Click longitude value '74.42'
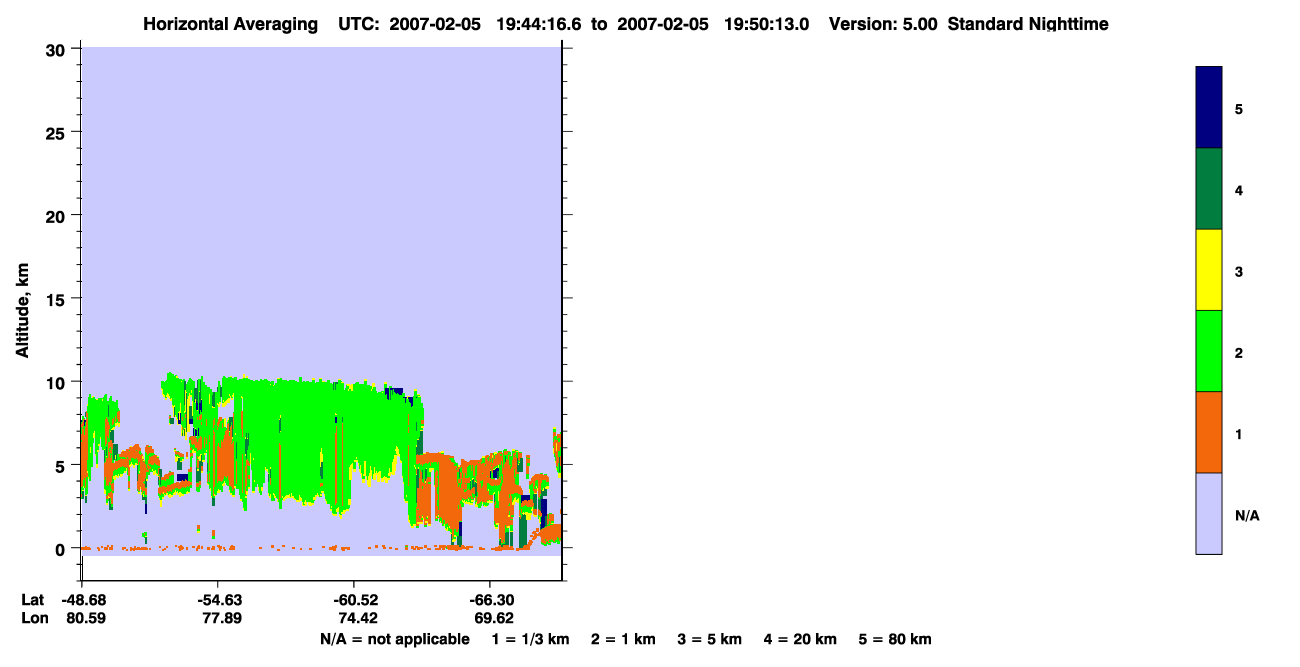The image size is (1300, 667). click(357, 618)
